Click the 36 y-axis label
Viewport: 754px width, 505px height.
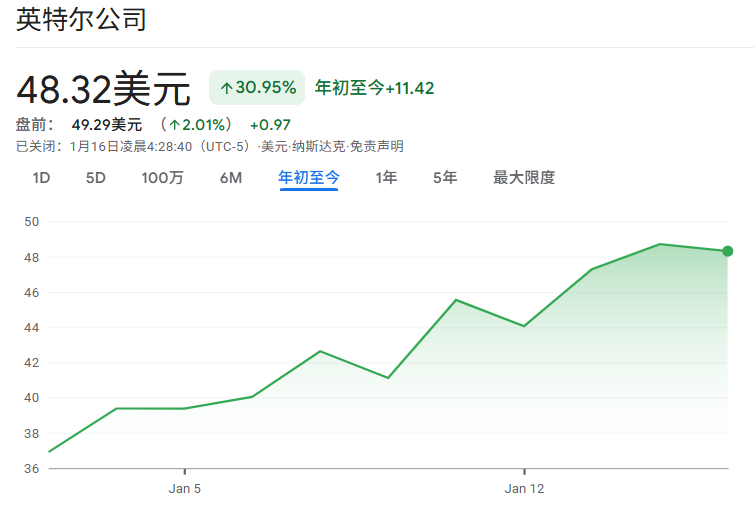32,468
